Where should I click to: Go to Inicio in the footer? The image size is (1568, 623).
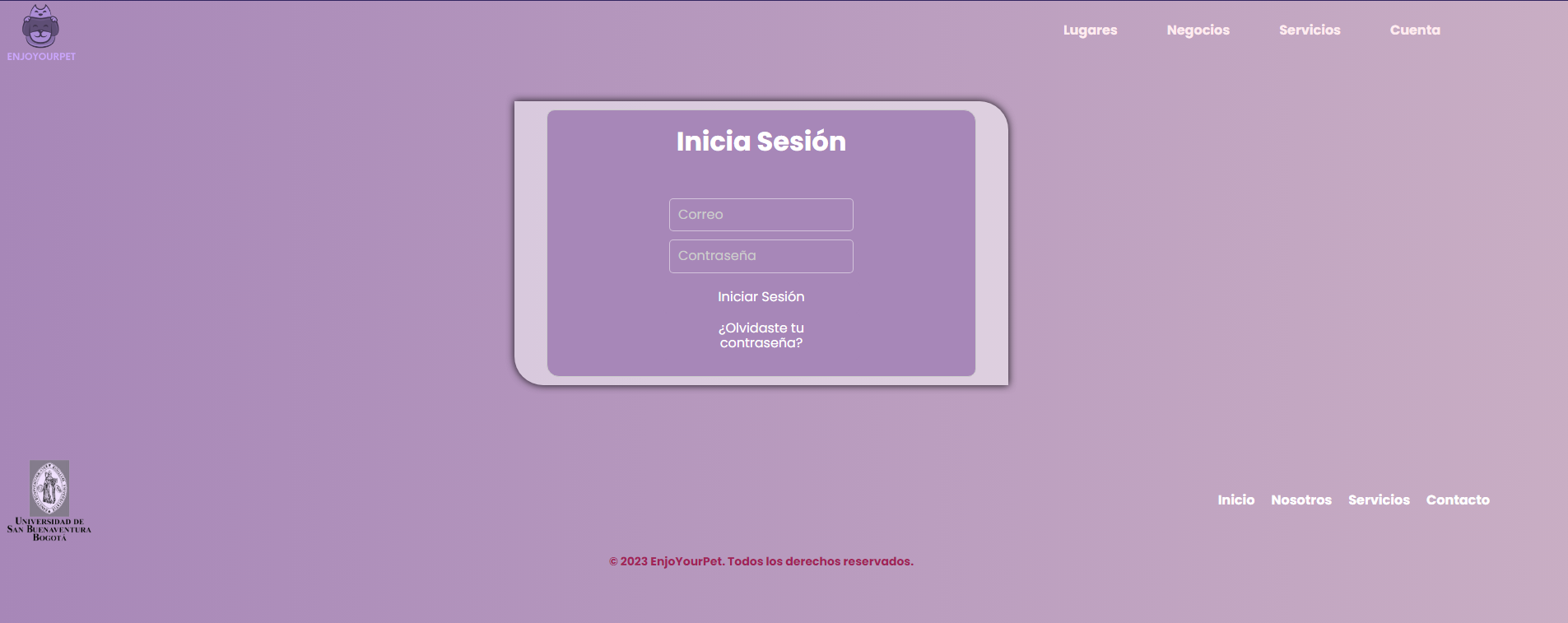(1236, 500)
